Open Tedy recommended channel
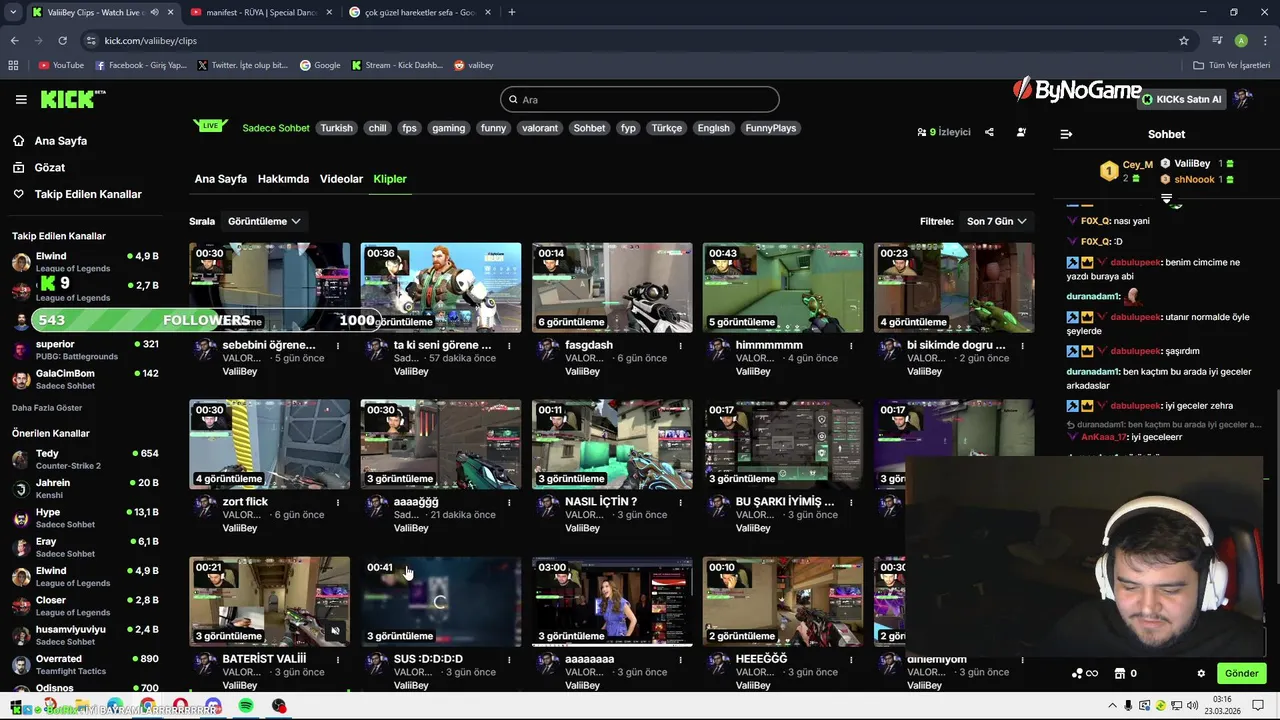This screenshot has width=1280, height=720. 85,459
